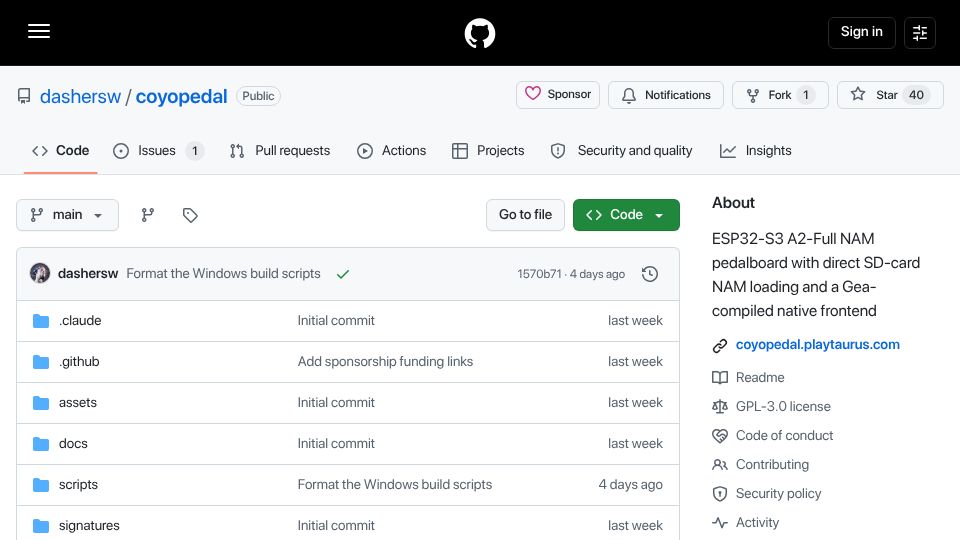Sponsor this repository with the heart button

coord(558,95)
